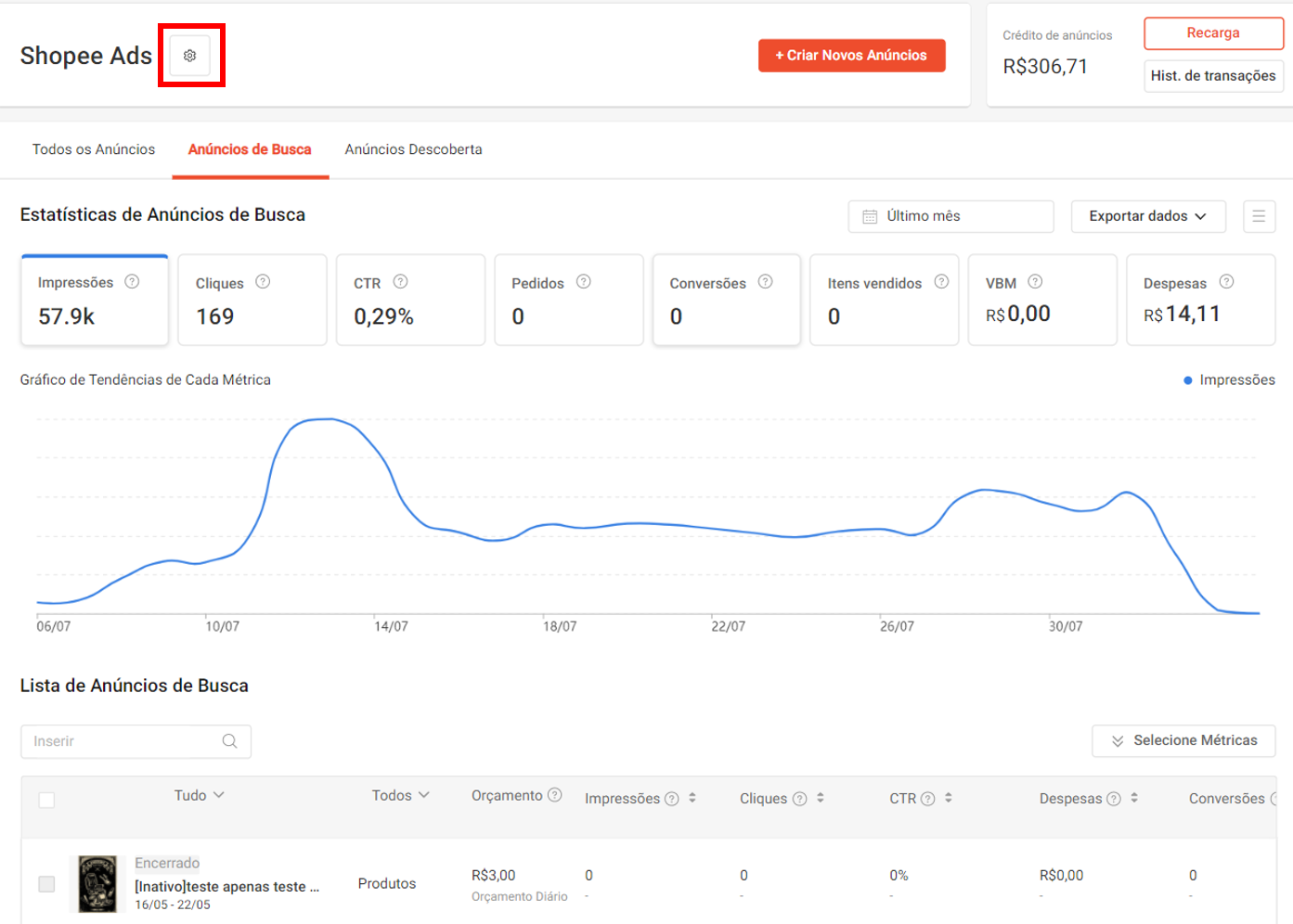The height and width of the screenshot is (924, 1293).
Task: Click the help icon beside Despesas card
Action: 1226,281
